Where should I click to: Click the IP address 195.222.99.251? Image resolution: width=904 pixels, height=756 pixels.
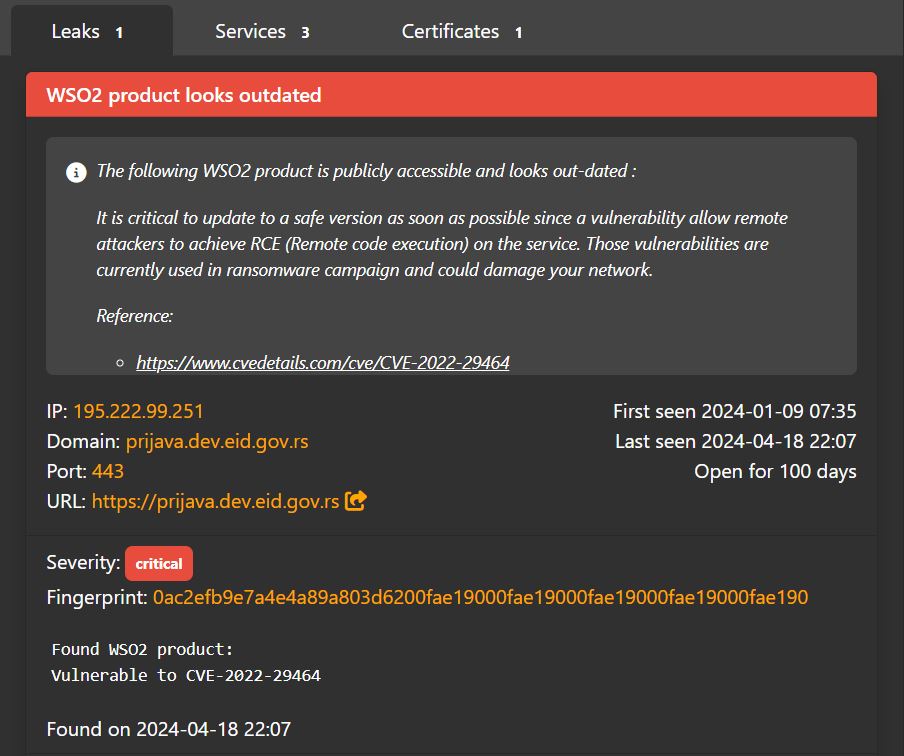(138, 411)
